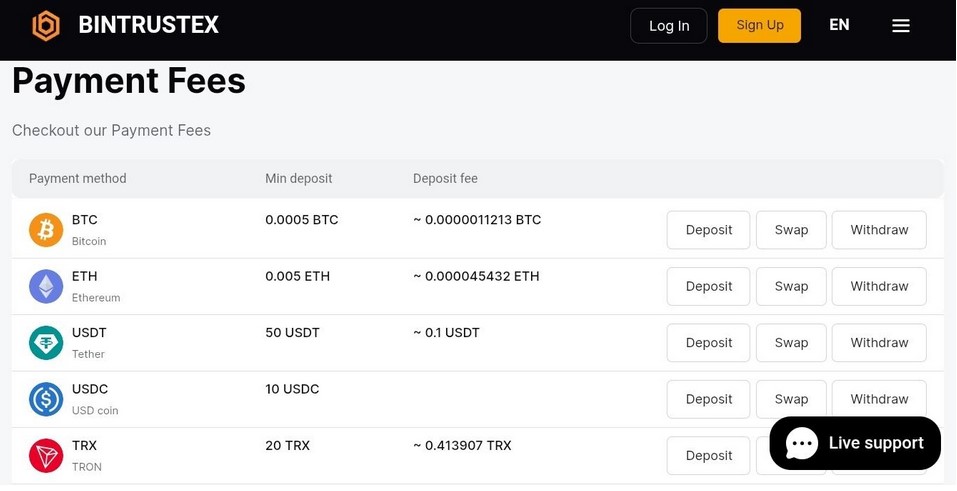Viewport: 957px width, 491px height.
Task: Click Deposit in the ETH row
Action: 708,286
